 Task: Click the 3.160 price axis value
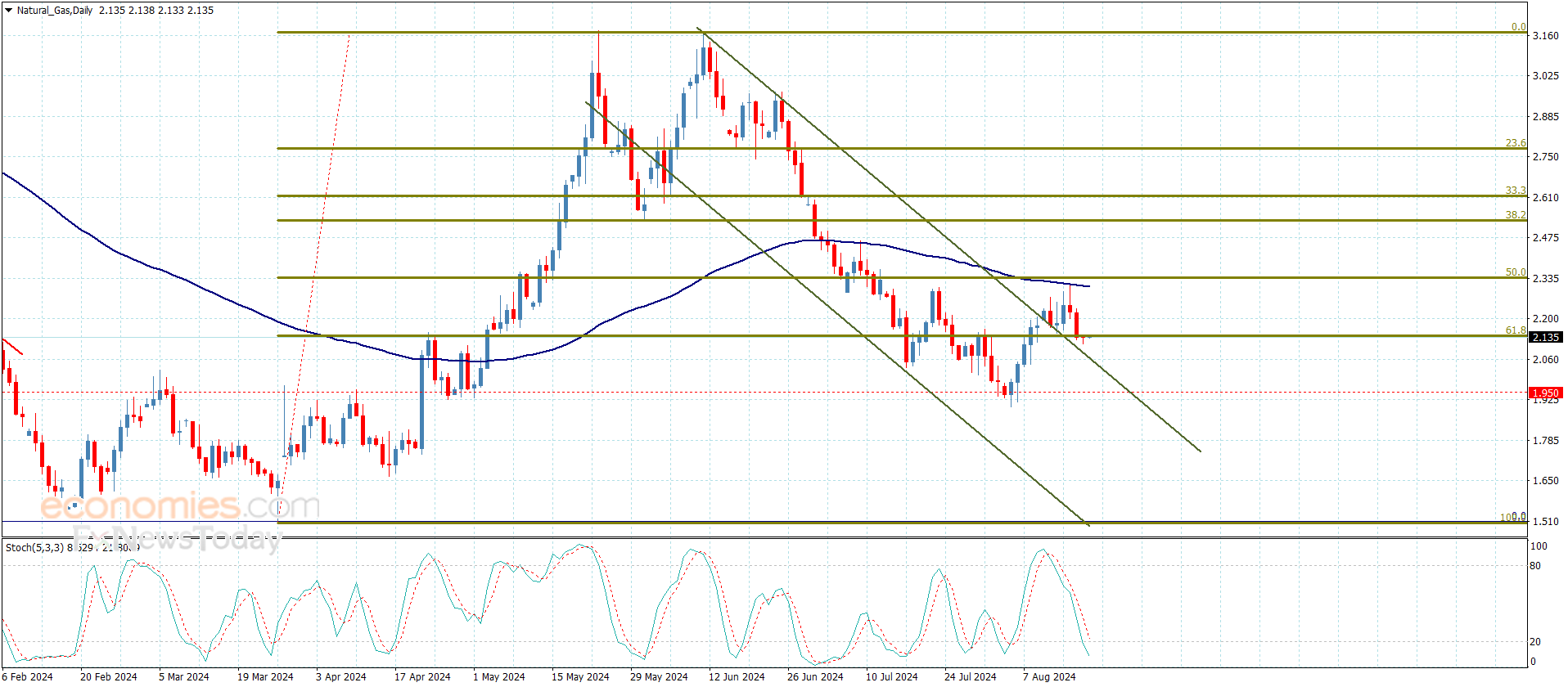[x=1545, y=36]
